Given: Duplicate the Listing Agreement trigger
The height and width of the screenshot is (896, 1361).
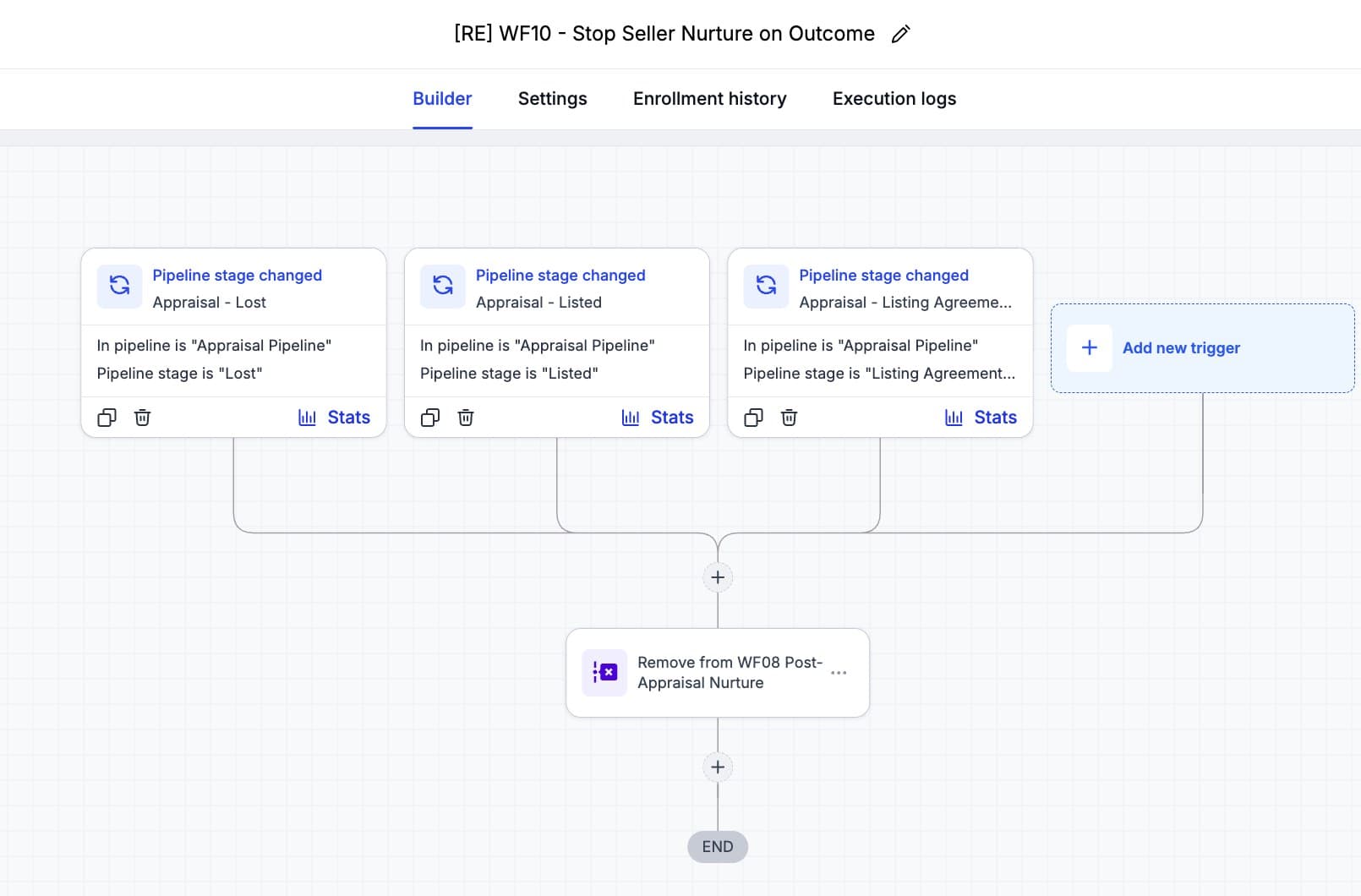Looking at the screenshot, I should point(753,418).
